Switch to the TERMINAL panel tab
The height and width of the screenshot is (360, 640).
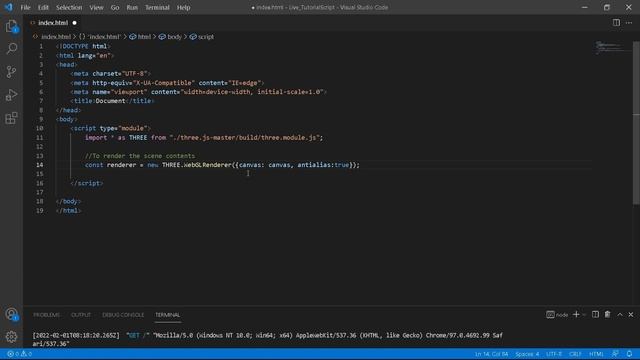click(x=167, y=315)
